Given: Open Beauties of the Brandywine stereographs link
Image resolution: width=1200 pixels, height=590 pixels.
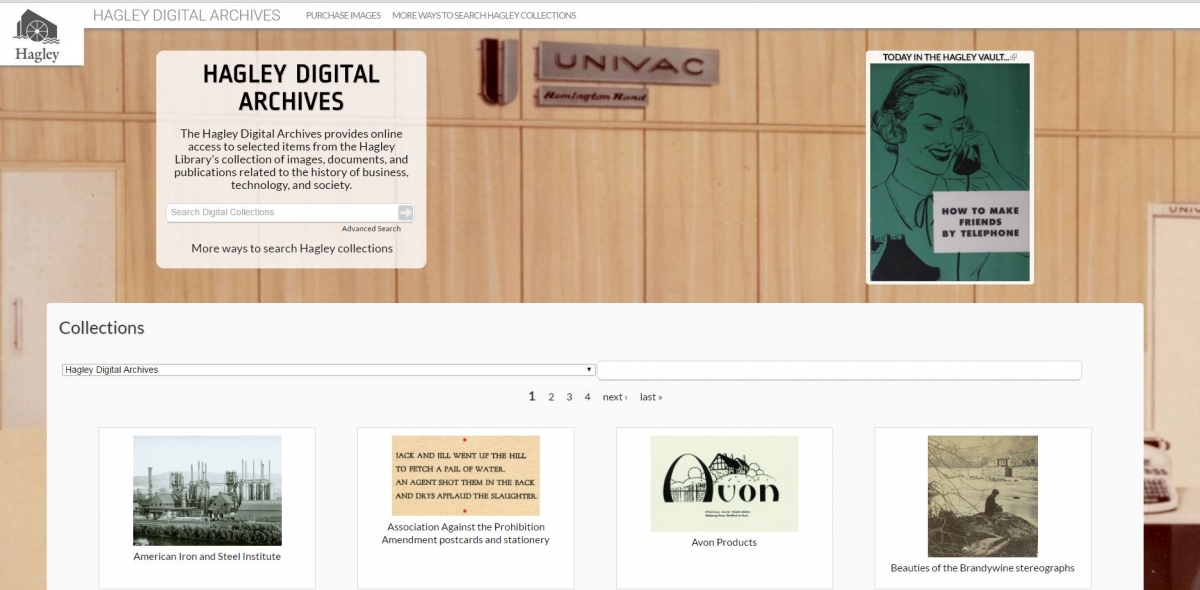Looking at the screenshot, I should [983, 568].
